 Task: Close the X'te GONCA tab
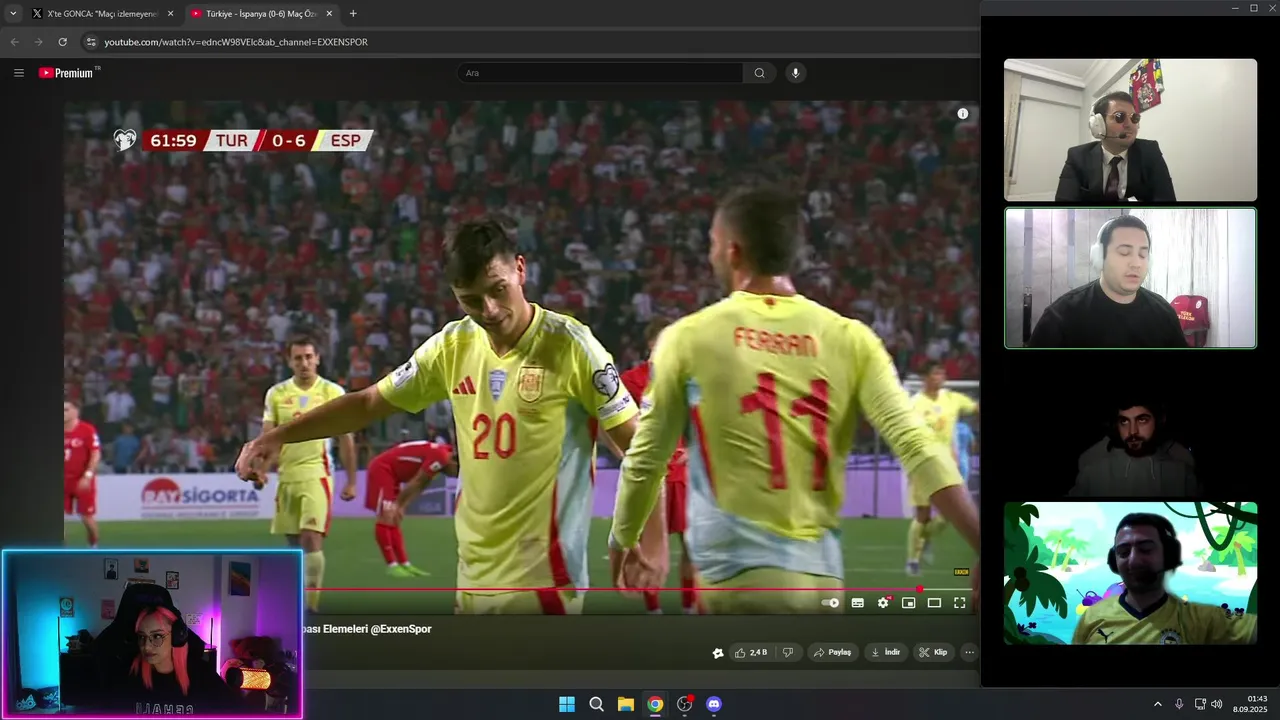[x=170, y=14]
